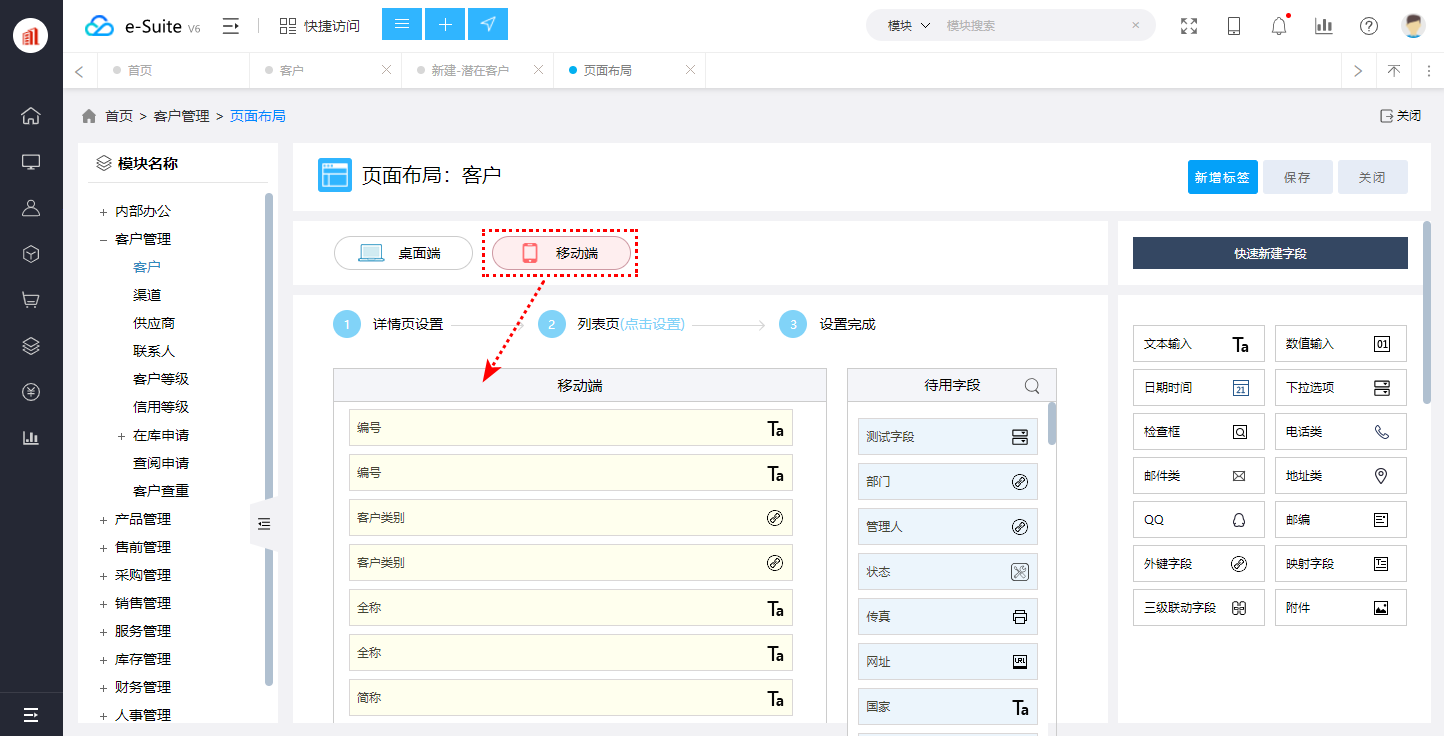Enter fullscreen mode via the expand icon

(1188, 26)
